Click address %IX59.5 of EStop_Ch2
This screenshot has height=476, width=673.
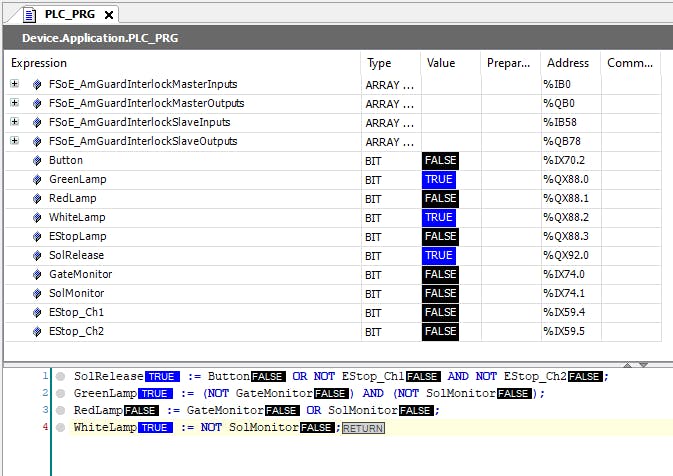click(564, 331)
